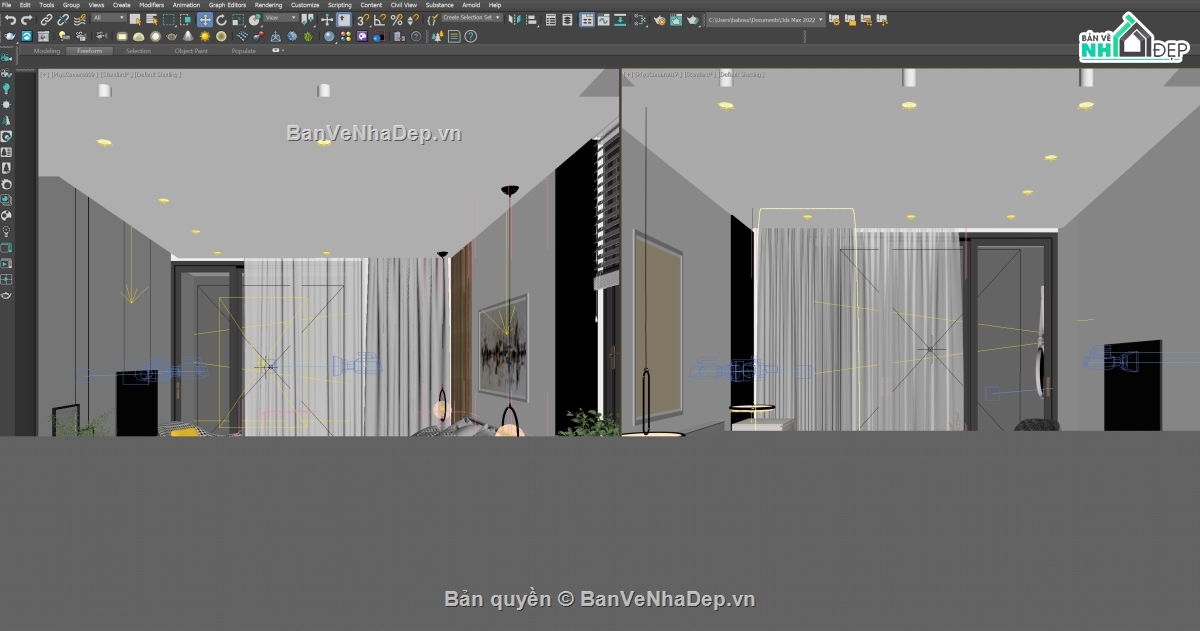The image size is (1200, 631).
Task: Activate the Select and Link tool
Action: point(47,19)
